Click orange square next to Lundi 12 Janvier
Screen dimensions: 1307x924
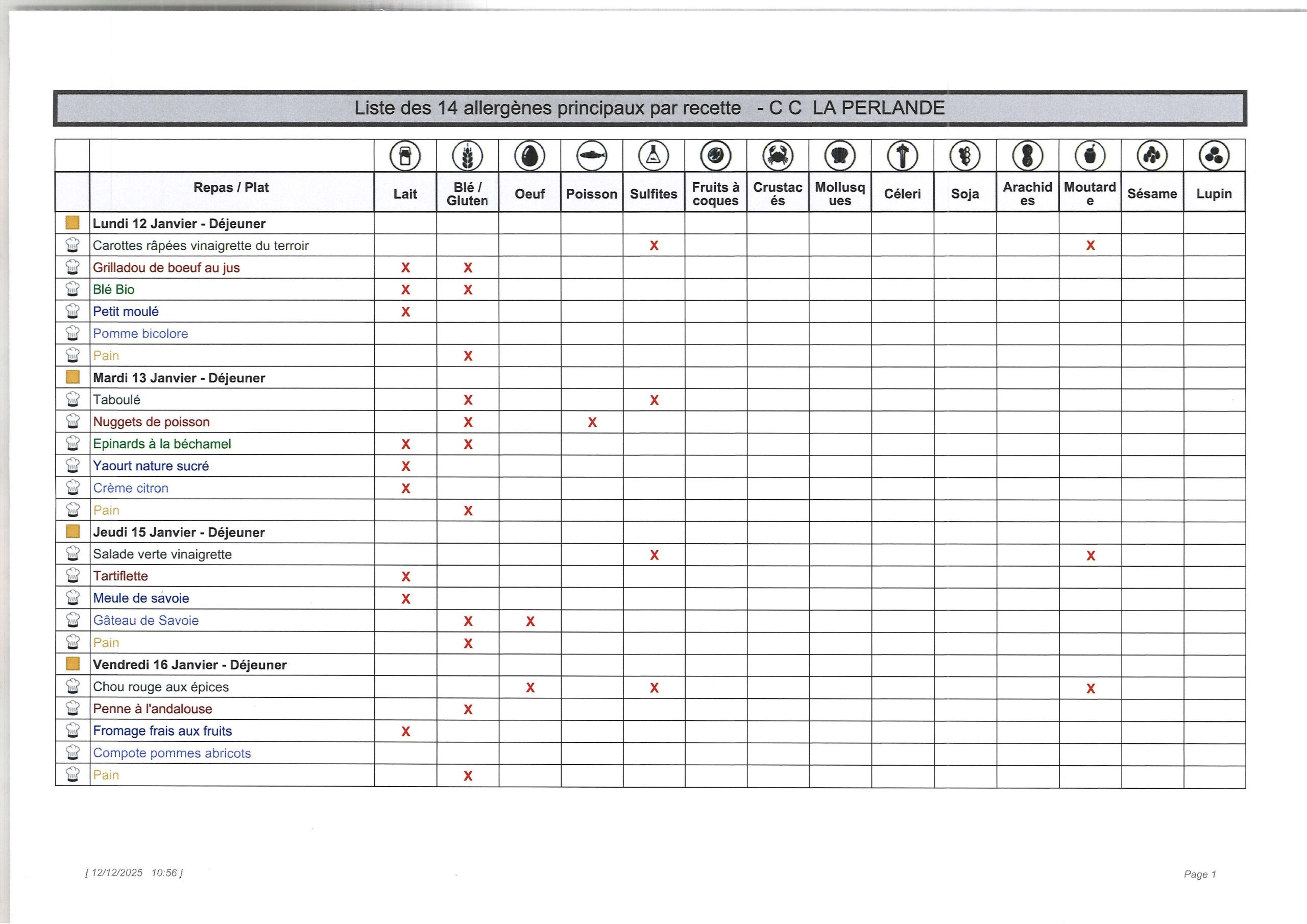point(72,223)
